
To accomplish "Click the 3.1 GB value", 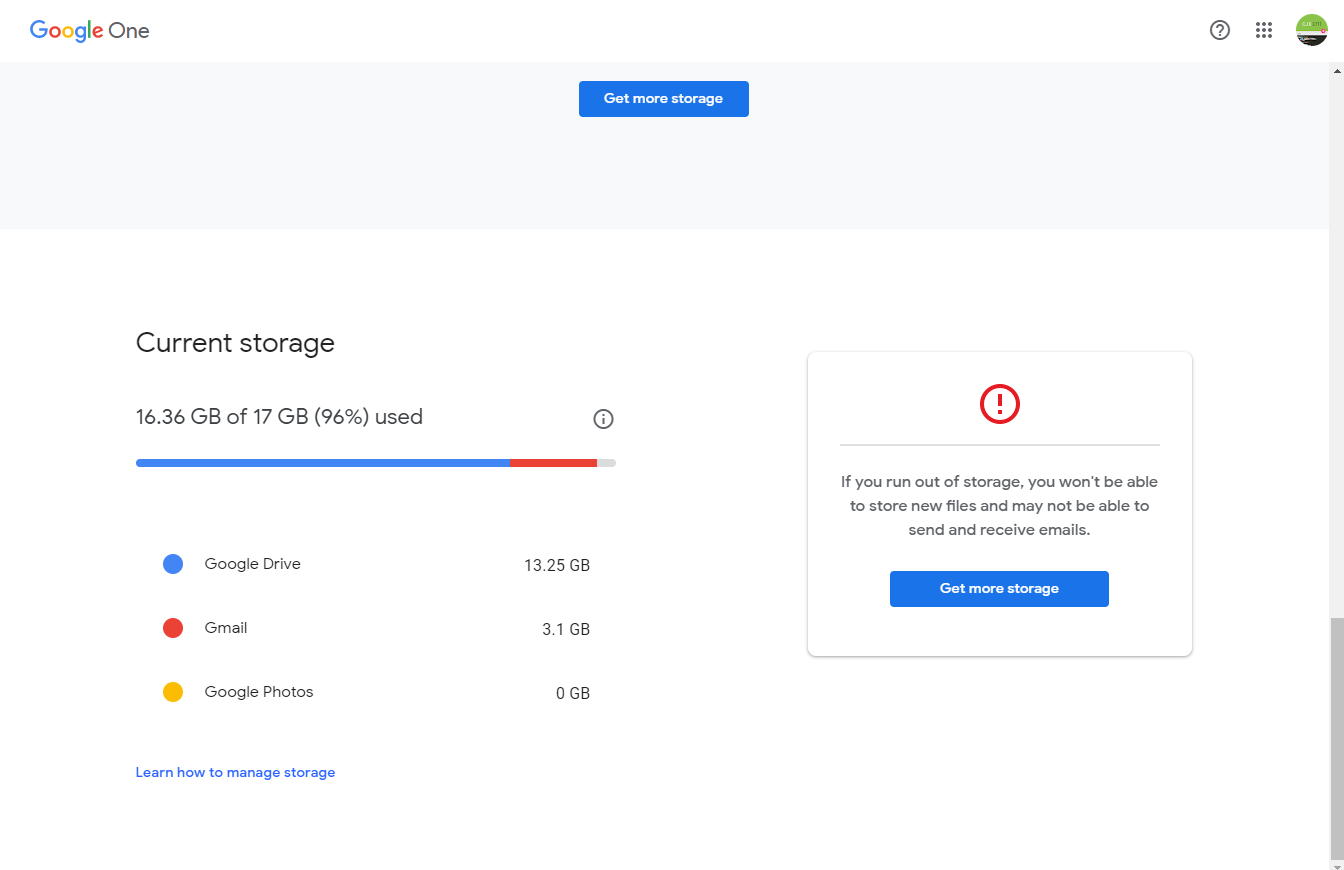I will pos(566,629).
